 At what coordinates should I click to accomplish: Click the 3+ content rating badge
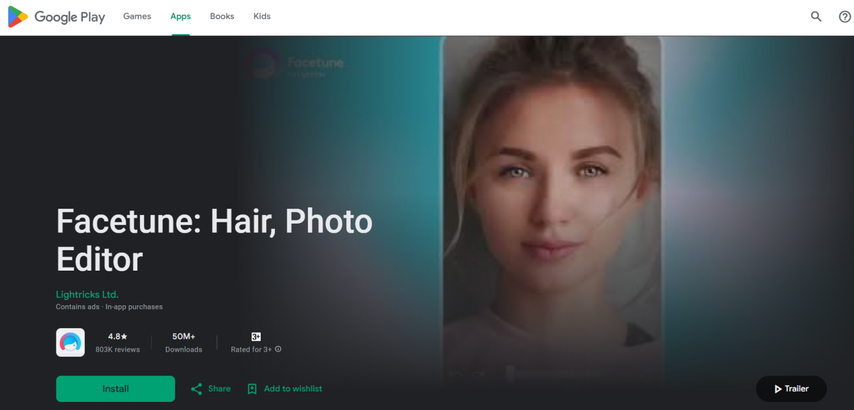[x=256, y=336]
